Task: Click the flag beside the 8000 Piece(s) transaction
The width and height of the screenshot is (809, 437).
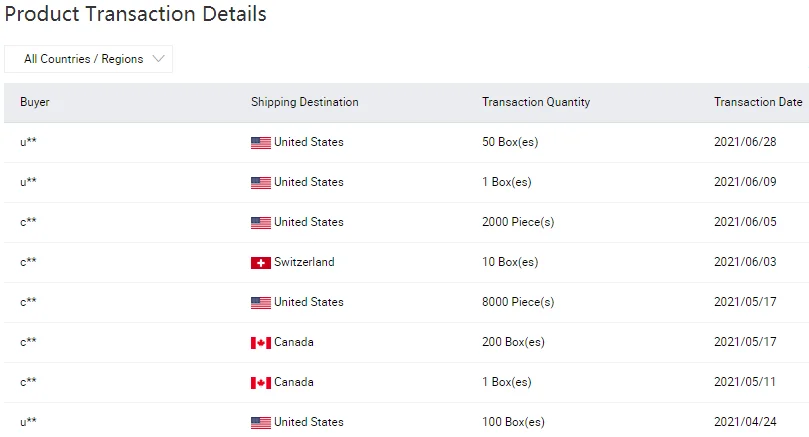Action: click(260, 303)
